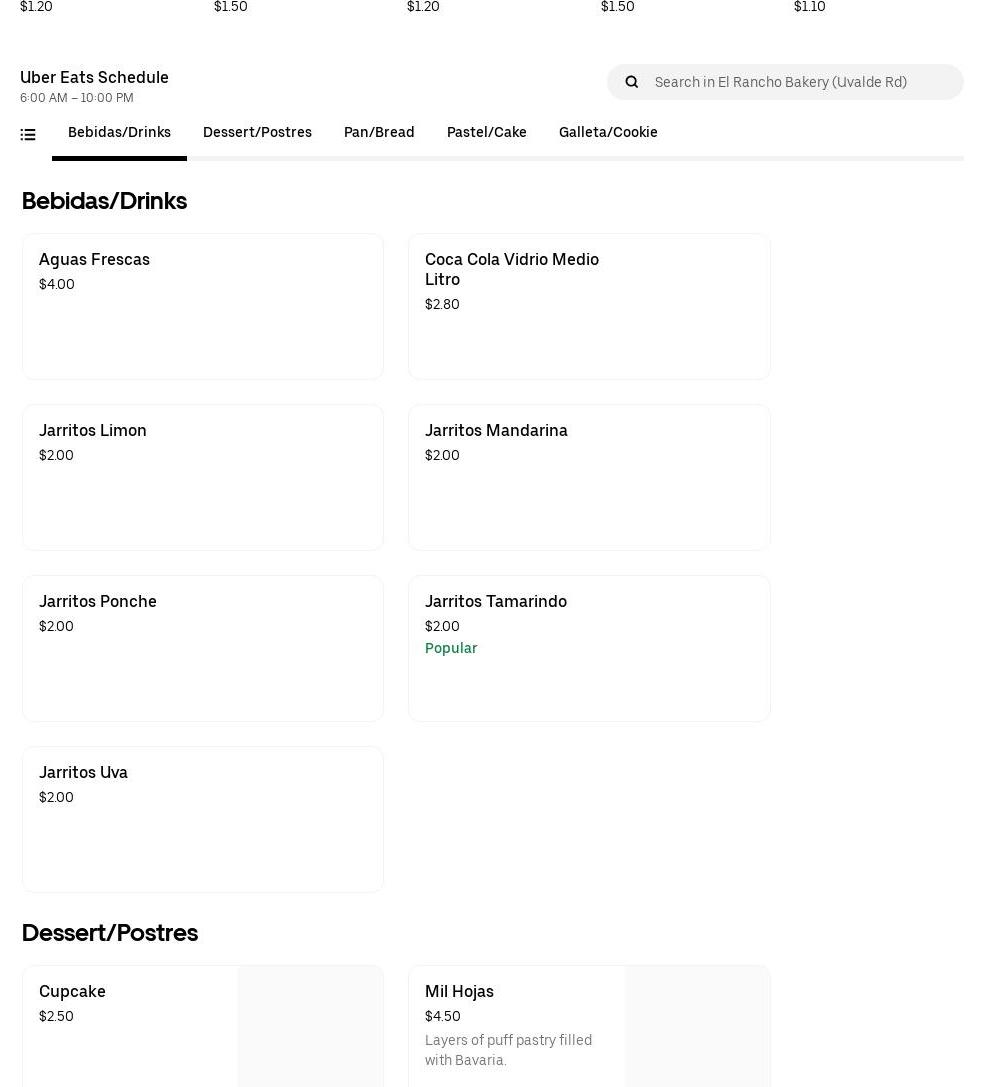Open Coca Cola Vidrio Medio Litro card
Viewport: 984px width, 1087px height.
[x=589, y=306]
